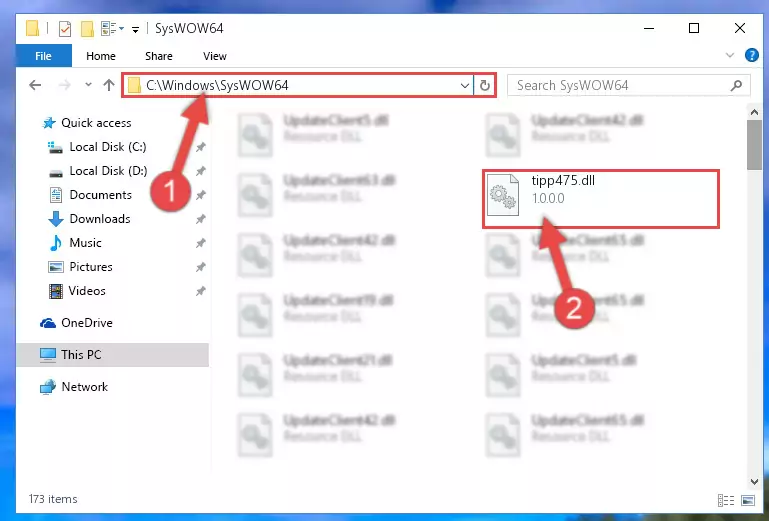Open the Help question mark icon
This screenshot has width=769, height=521.
click(x=751, y=55)
